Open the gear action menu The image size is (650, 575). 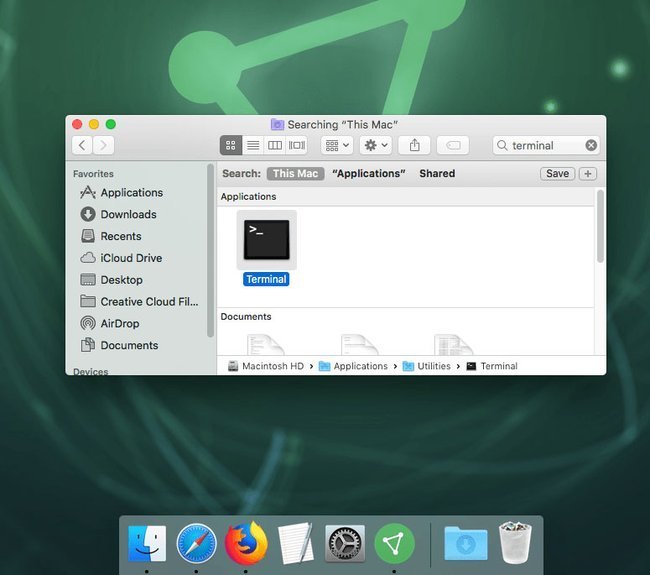click(x=376, y=145)
